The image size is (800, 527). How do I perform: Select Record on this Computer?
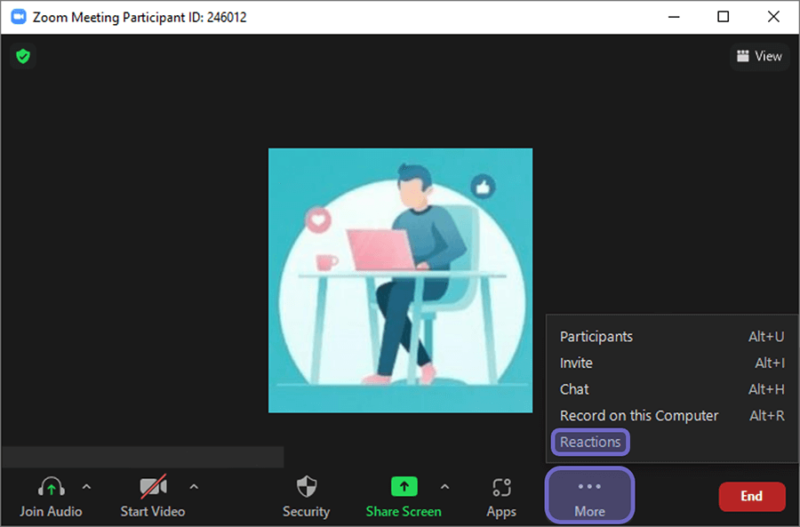click(672, 416)
